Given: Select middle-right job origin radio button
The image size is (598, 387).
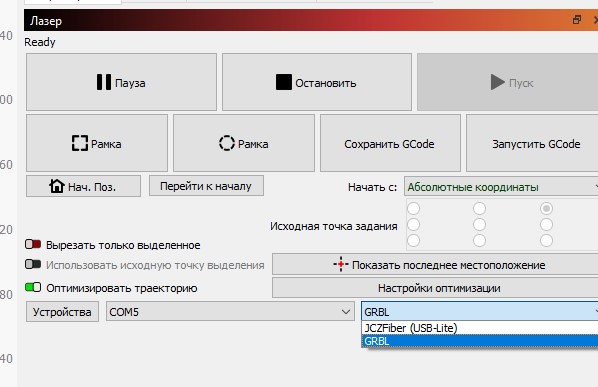Looking at the screenshot, I should [x=547, y=225].
